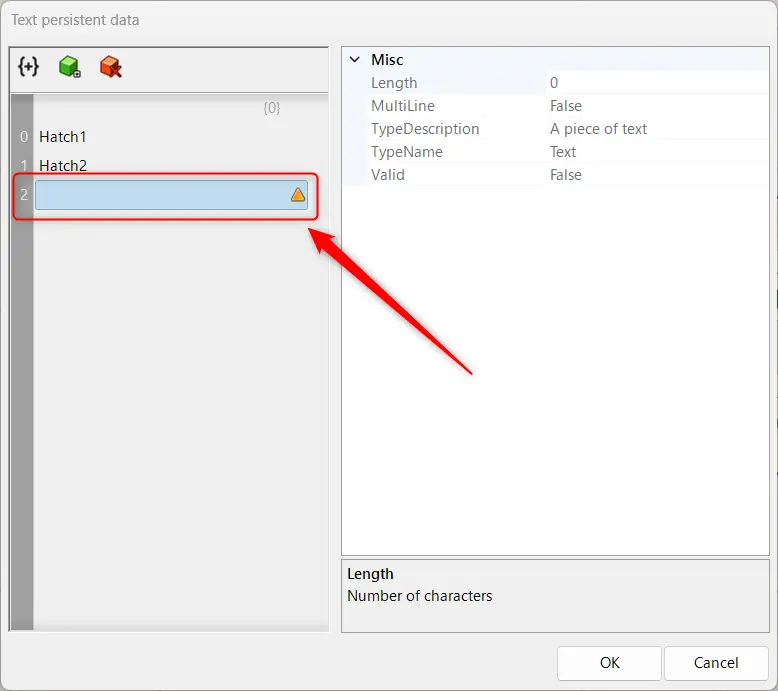The image size is (778, 691).
Task: Click the green cube add item icon
Action: pos(69,67)
